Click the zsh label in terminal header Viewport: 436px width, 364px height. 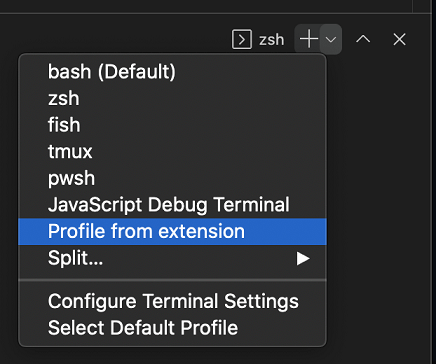pyautogui.click(x=272, y=40)
